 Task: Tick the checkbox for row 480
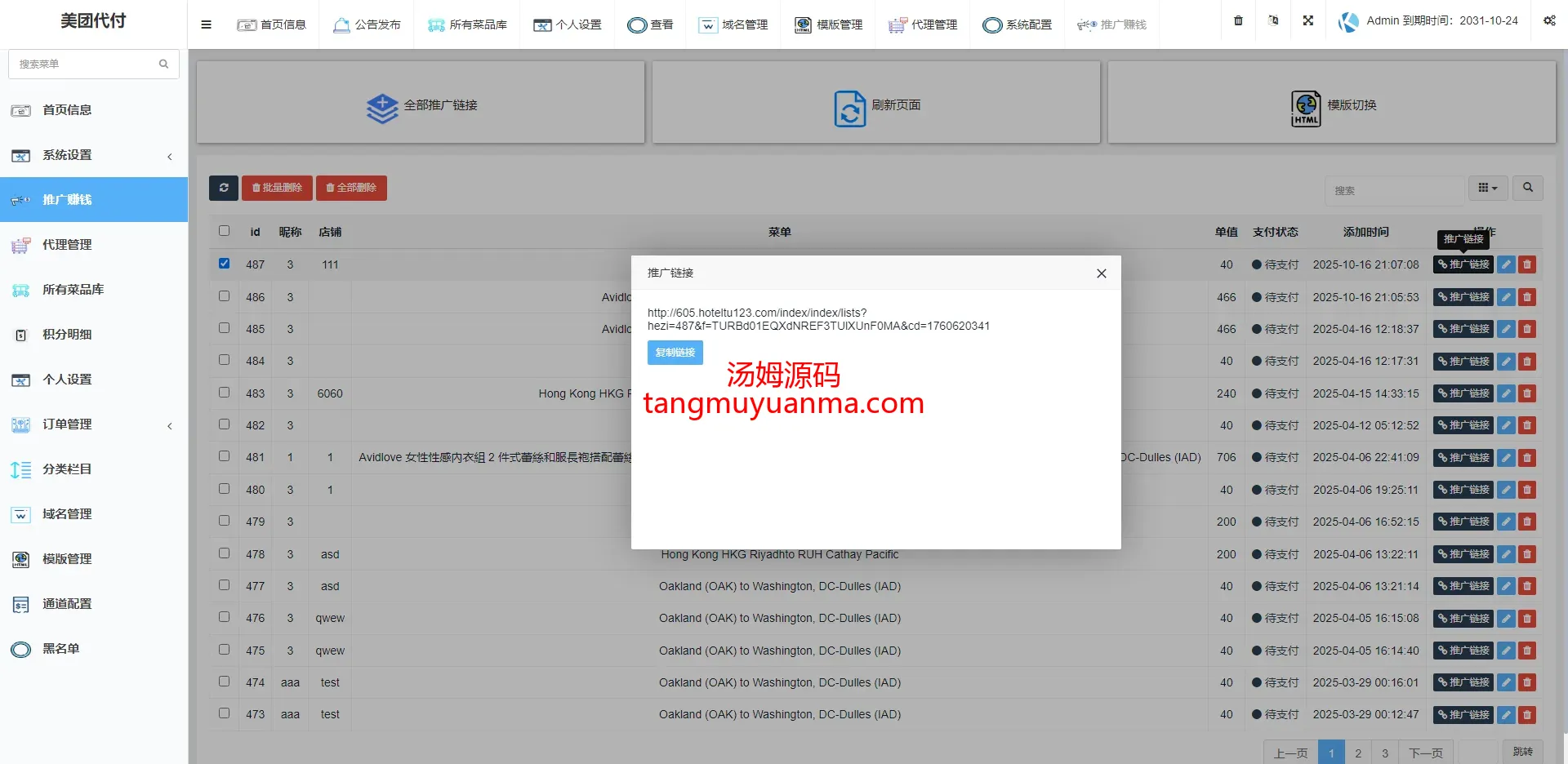click(x=225, y=489)
